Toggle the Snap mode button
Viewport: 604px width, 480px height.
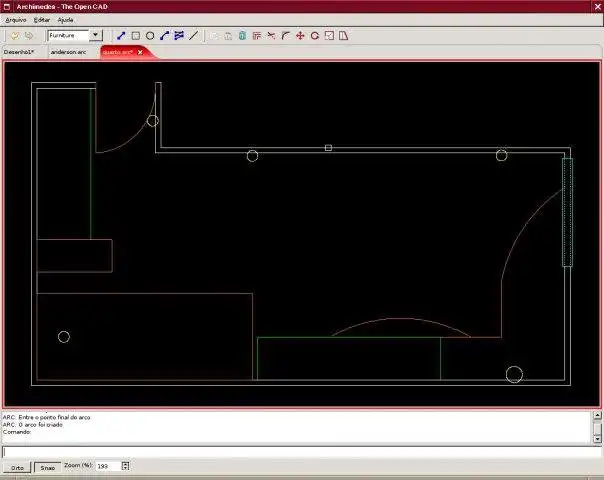[47, 468]
